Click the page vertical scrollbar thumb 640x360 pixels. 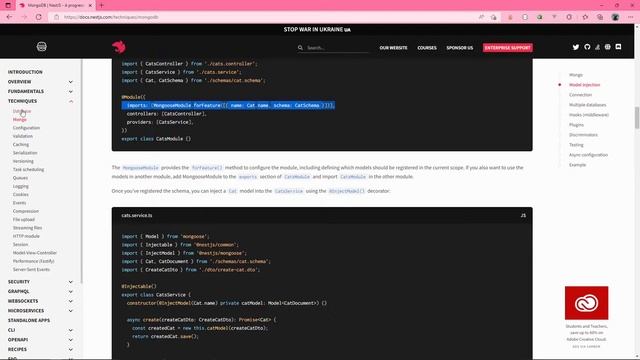(x=636, y=118)
